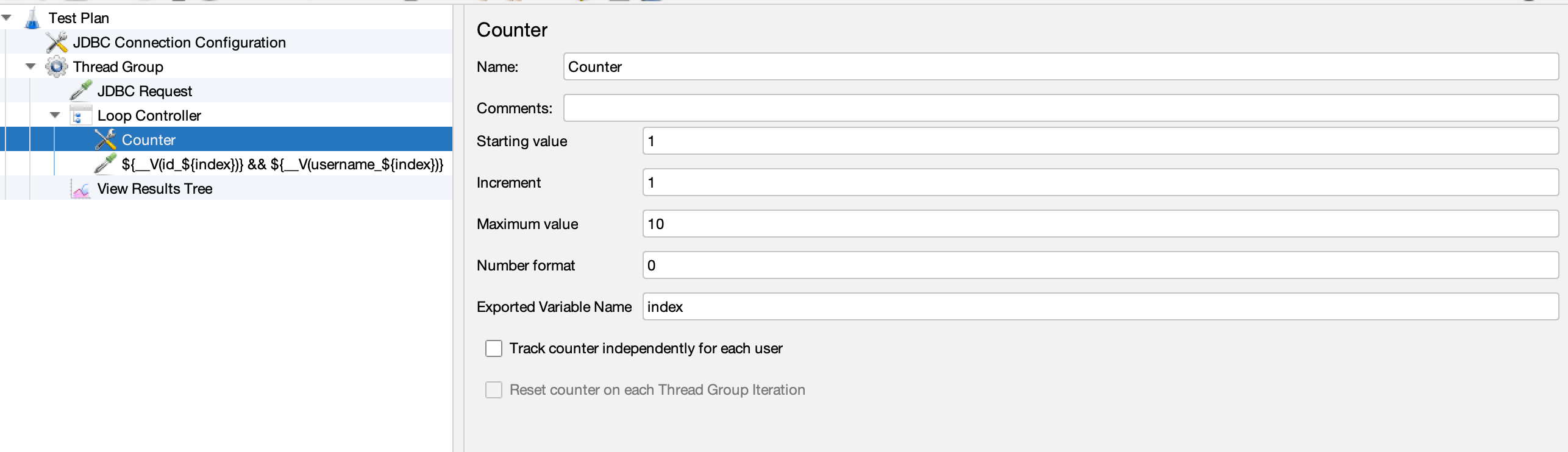Focus the Maximum value field
This screenshot has height=452, width=1568.
click(x=1100, y=224)
